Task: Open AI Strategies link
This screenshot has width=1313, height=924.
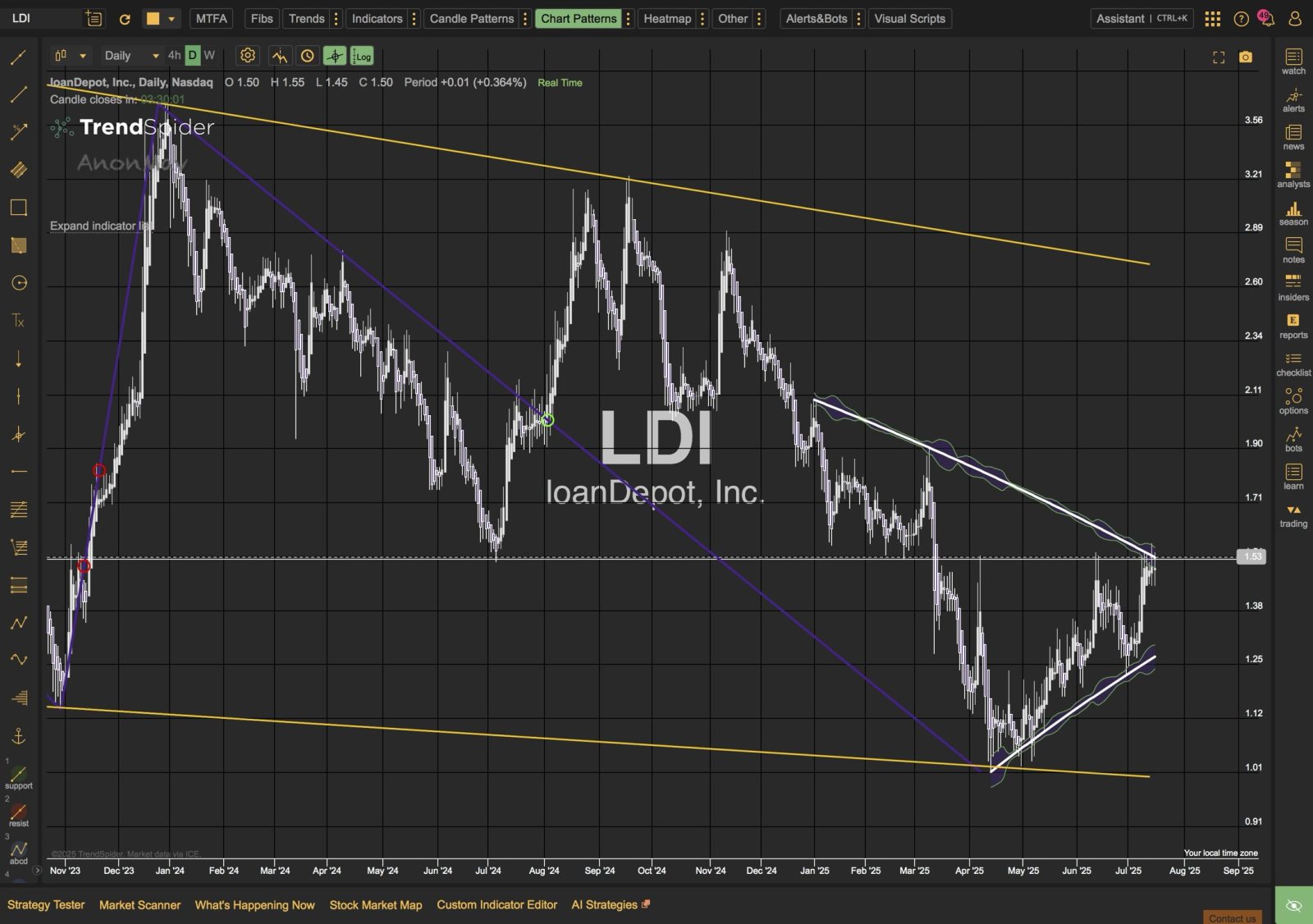Action: click(611, 905)
